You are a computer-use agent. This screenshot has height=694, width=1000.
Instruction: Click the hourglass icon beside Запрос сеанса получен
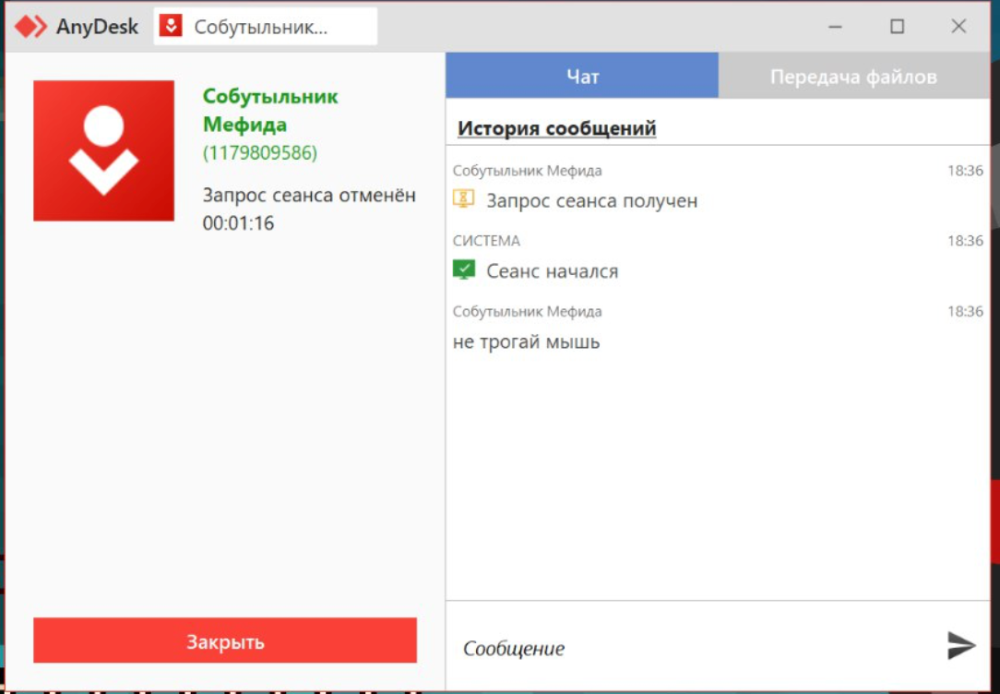pyautogui.click(x=464, y=199)
